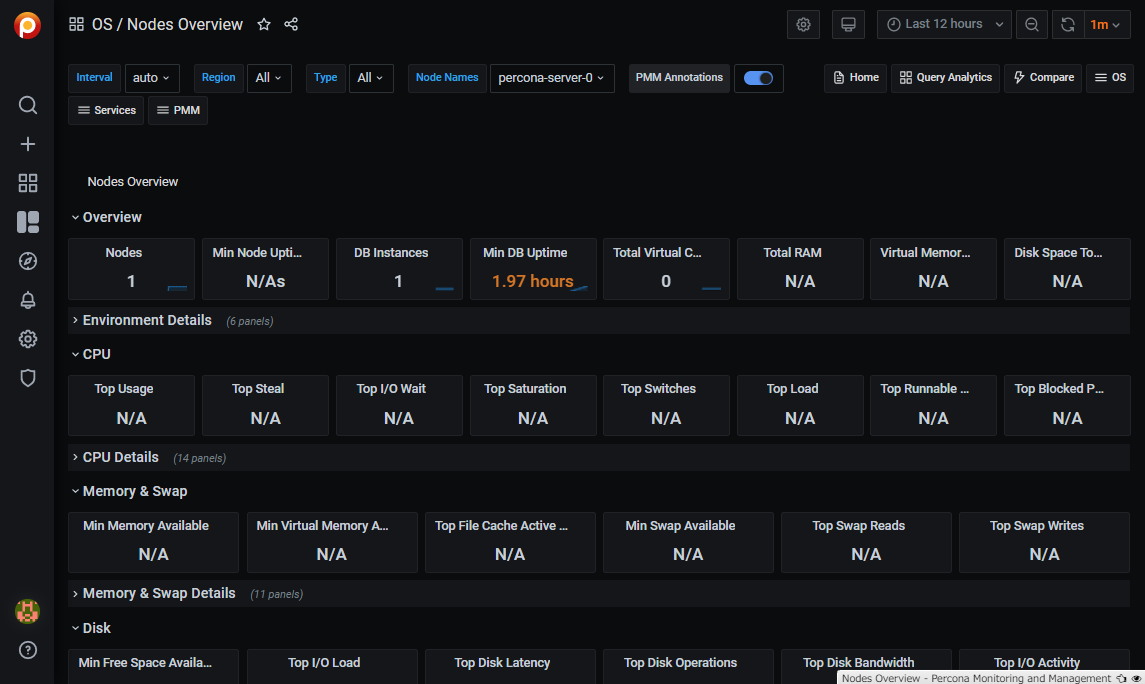Click the Total Virtual CPUs panel title

(x=657, y=253)
